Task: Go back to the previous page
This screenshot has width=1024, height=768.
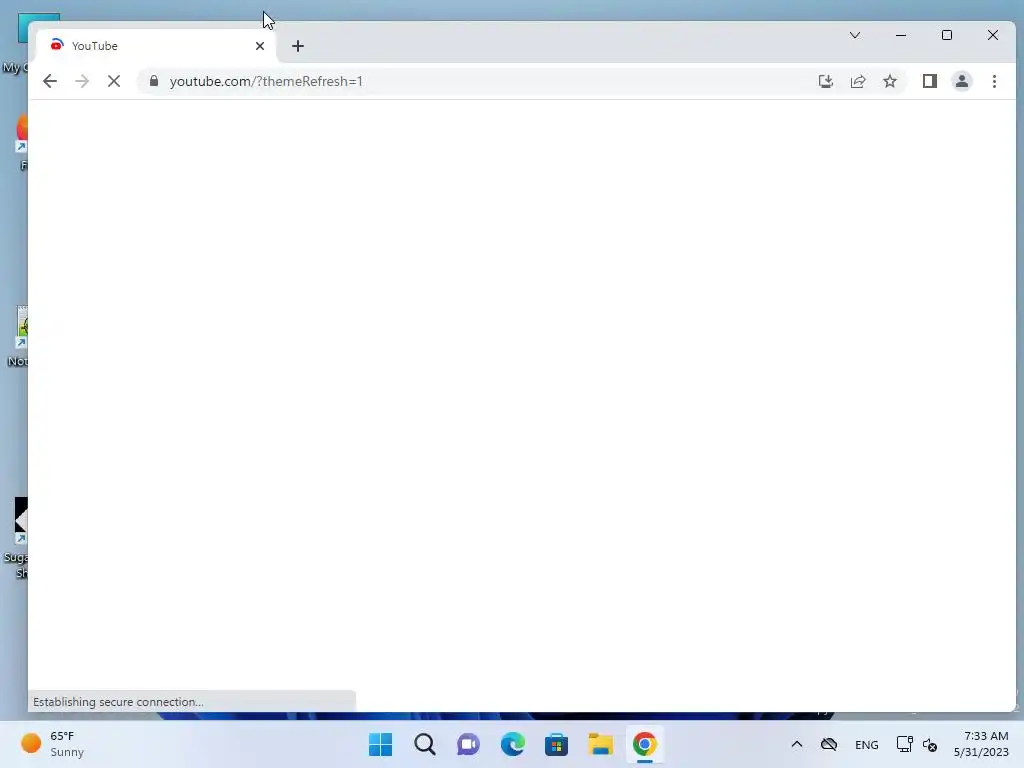Action: click(x=50, y=81)
